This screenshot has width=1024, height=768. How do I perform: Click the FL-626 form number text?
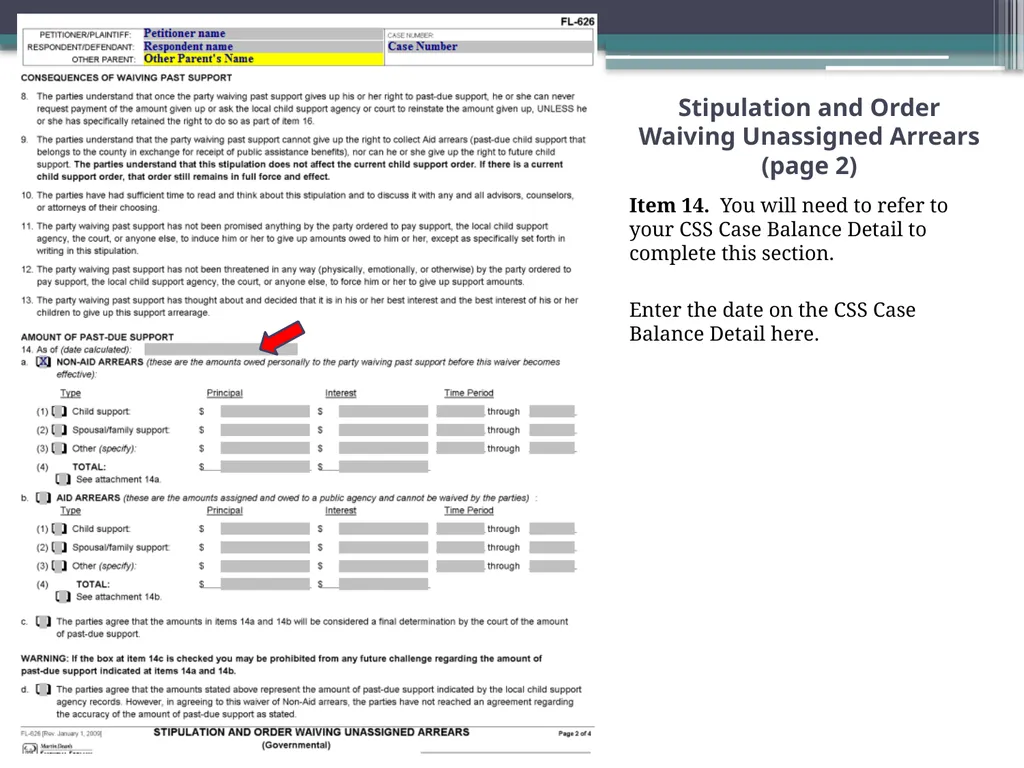(577, 22)
